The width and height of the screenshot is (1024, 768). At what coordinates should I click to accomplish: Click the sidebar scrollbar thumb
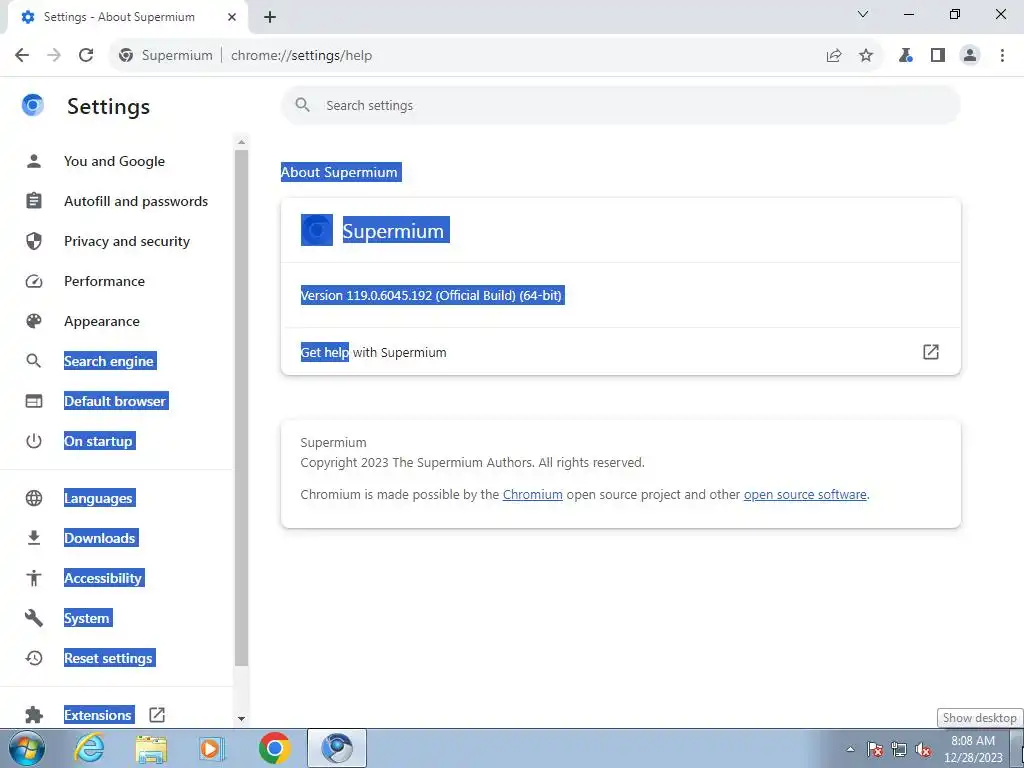pyautogui.click(x=242, y=408)
